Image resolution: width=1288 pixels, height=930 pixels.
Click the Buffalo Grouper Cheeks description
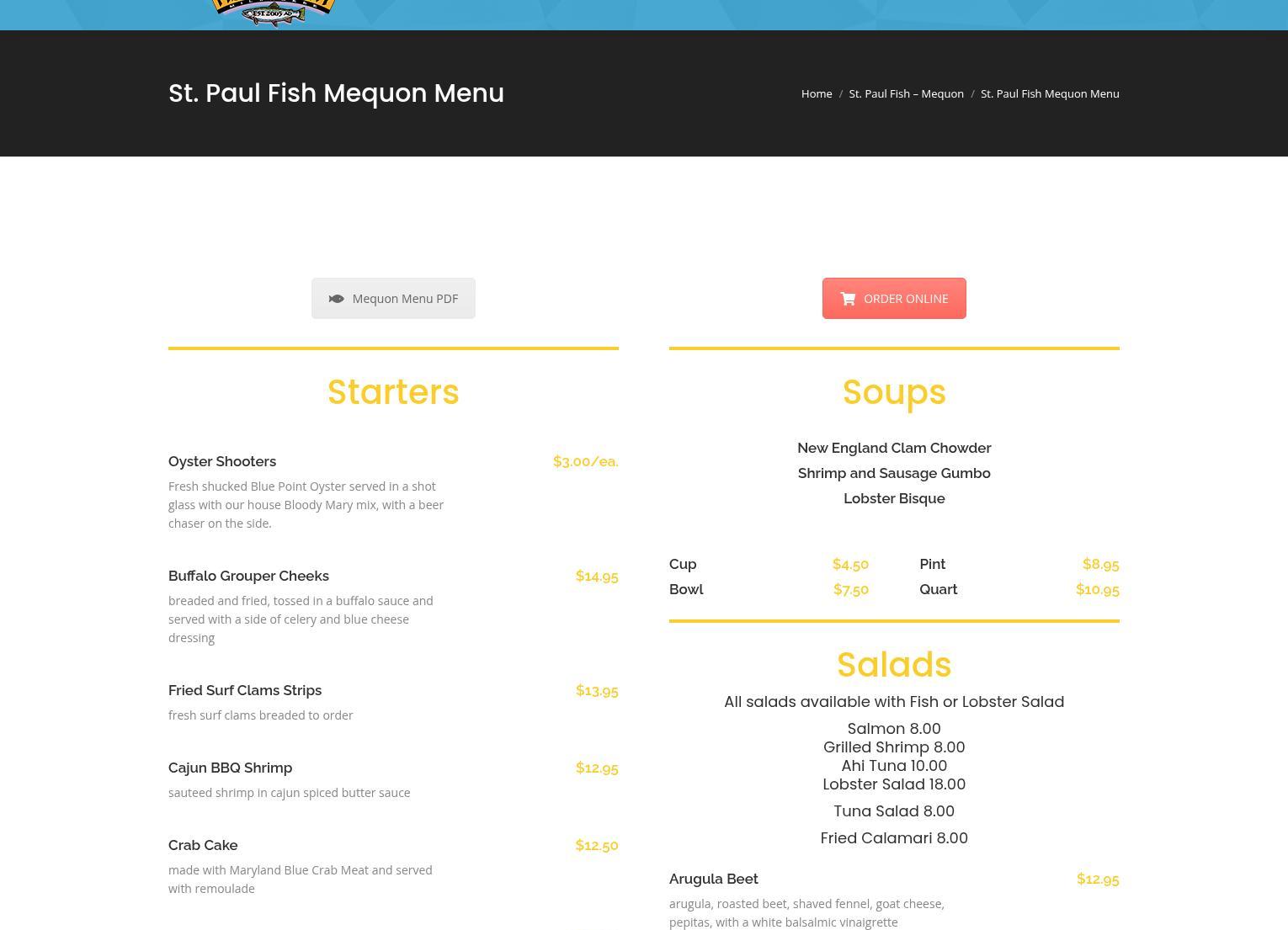coord(301,619)
